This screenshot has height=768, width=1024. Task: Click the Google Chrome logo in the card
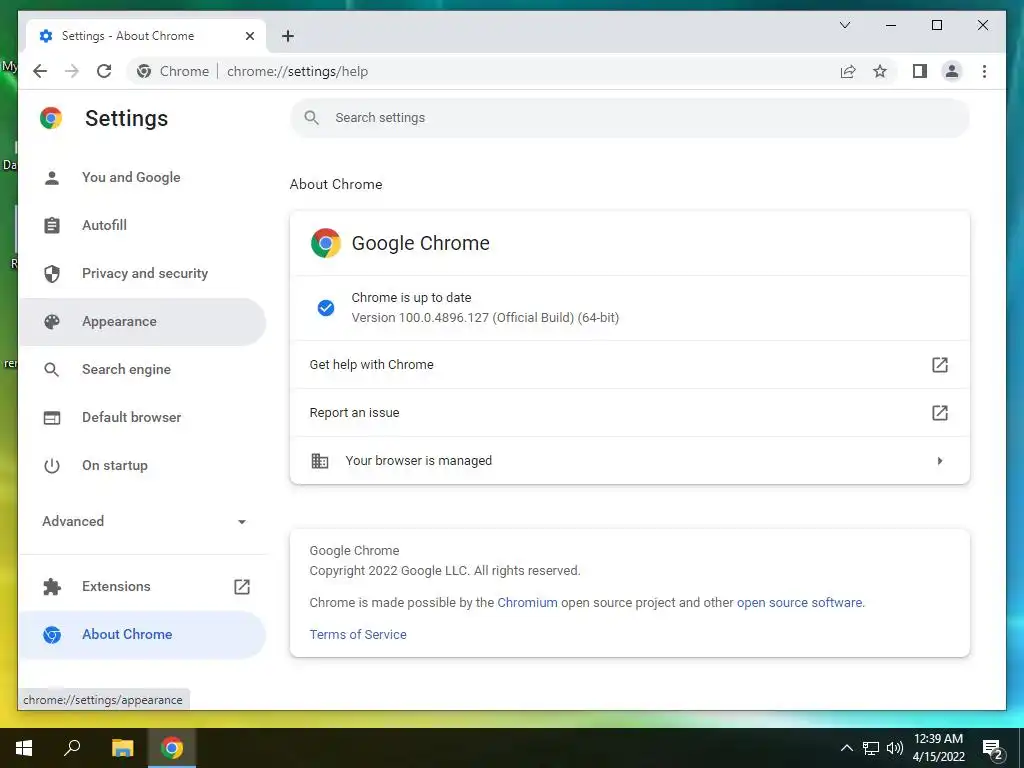326,243
